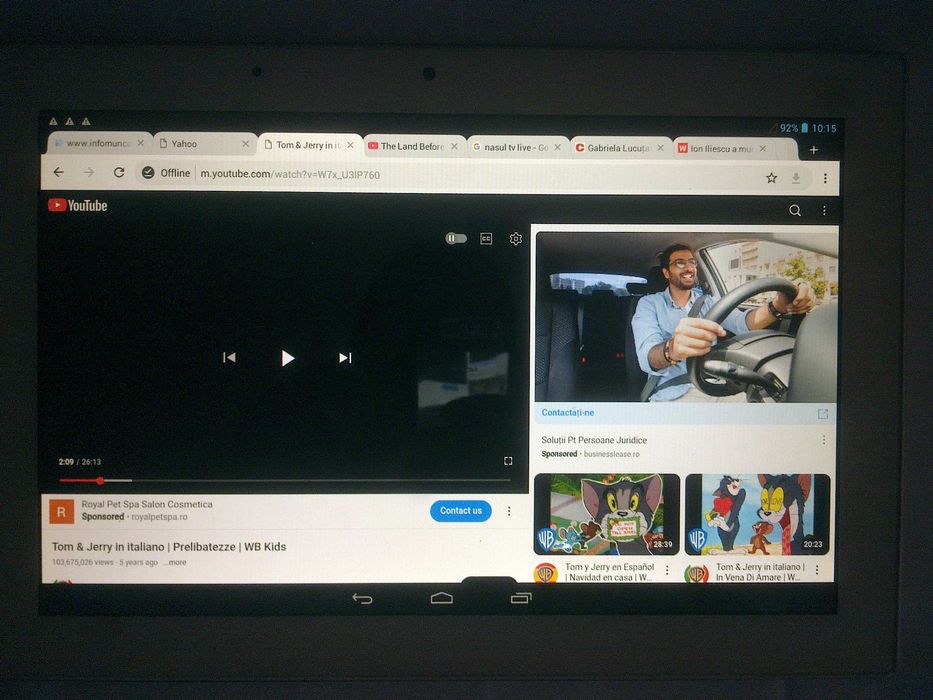Image resolution: width=933 pixels, height=700 pixels.
Task: Close the Gabriela Lucuța tab
Action: coord(660,148)
